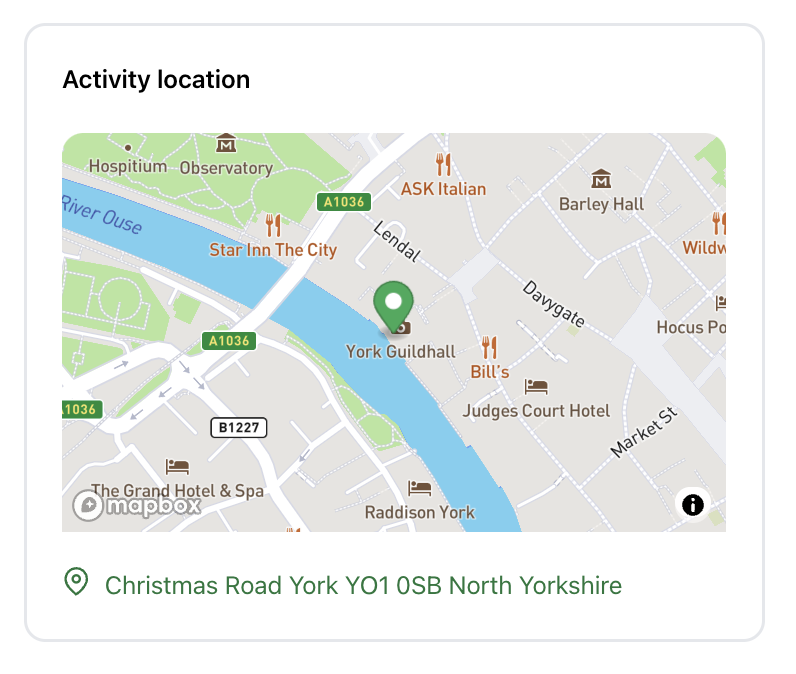Click the Davygate street label

coord(553,304)
